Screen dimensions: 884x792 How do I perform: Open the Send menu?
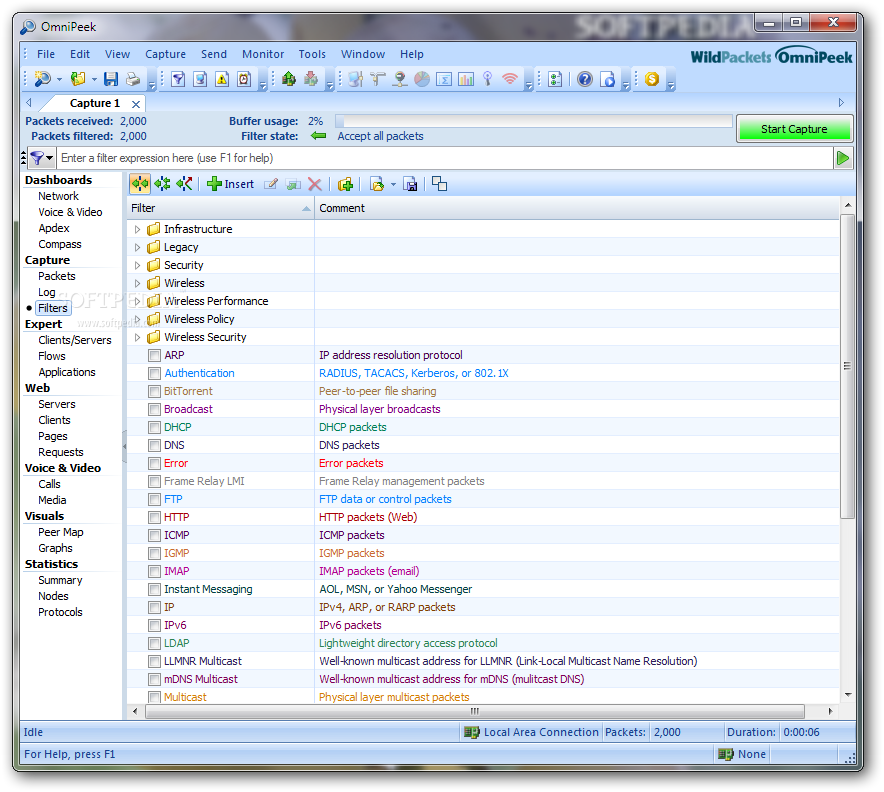[x=214, y=54]
